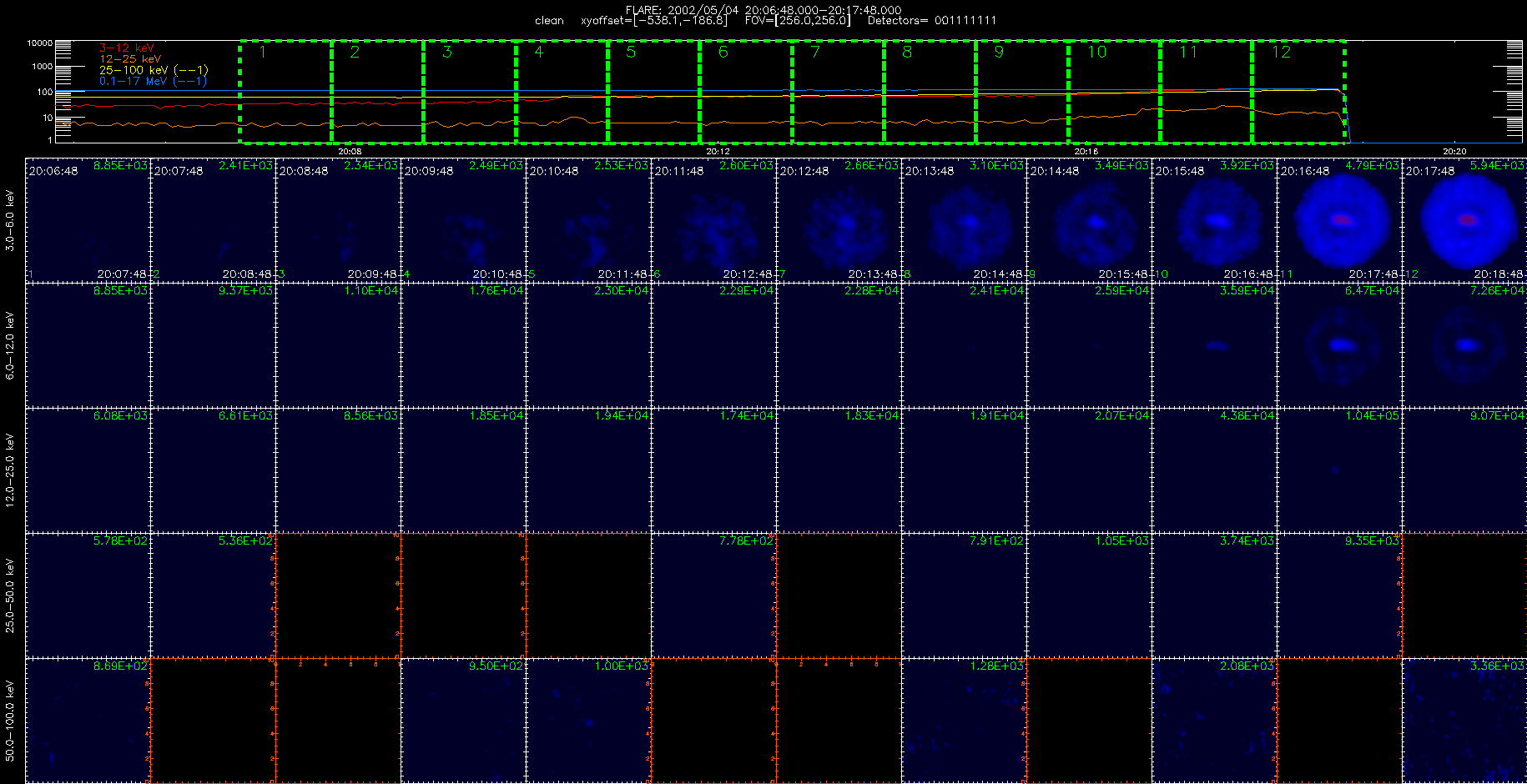Click the "20:08" time axis tick label

(x=350, y=152)
